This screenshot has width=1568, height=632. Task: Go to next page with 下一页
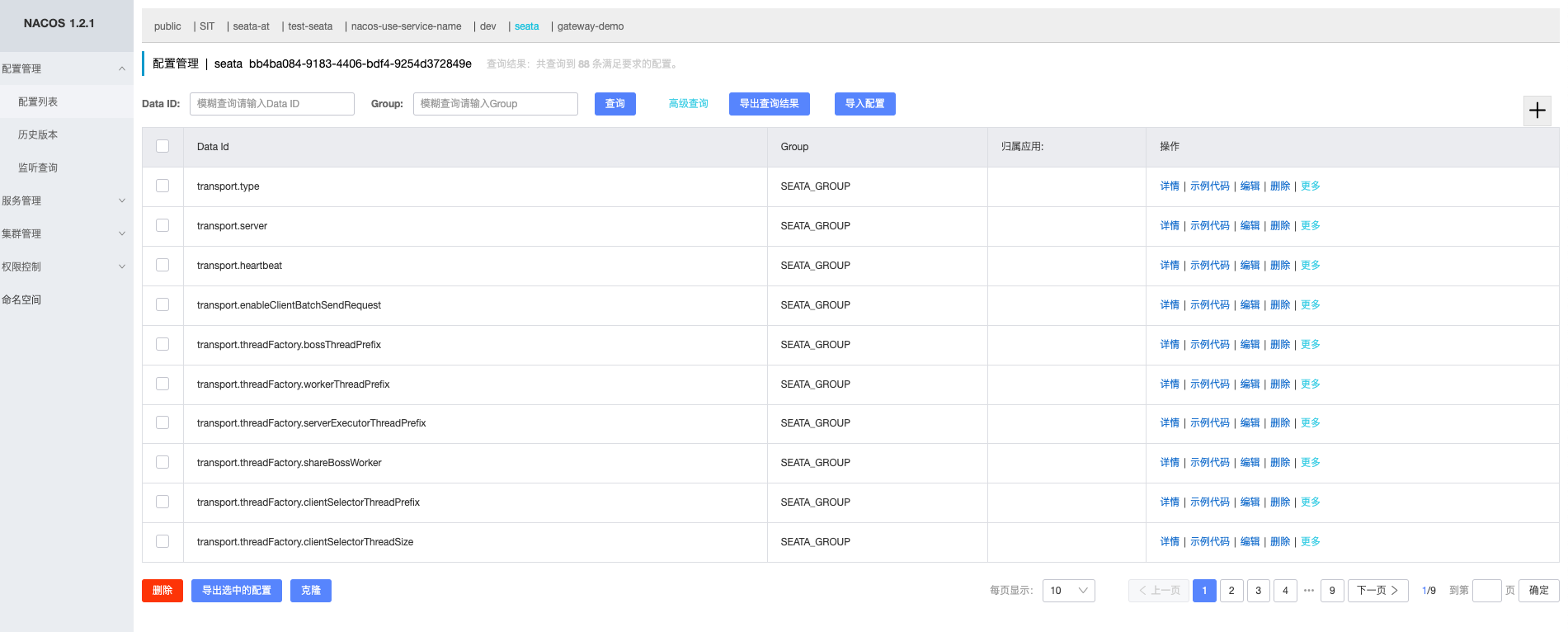[1377, 591]
